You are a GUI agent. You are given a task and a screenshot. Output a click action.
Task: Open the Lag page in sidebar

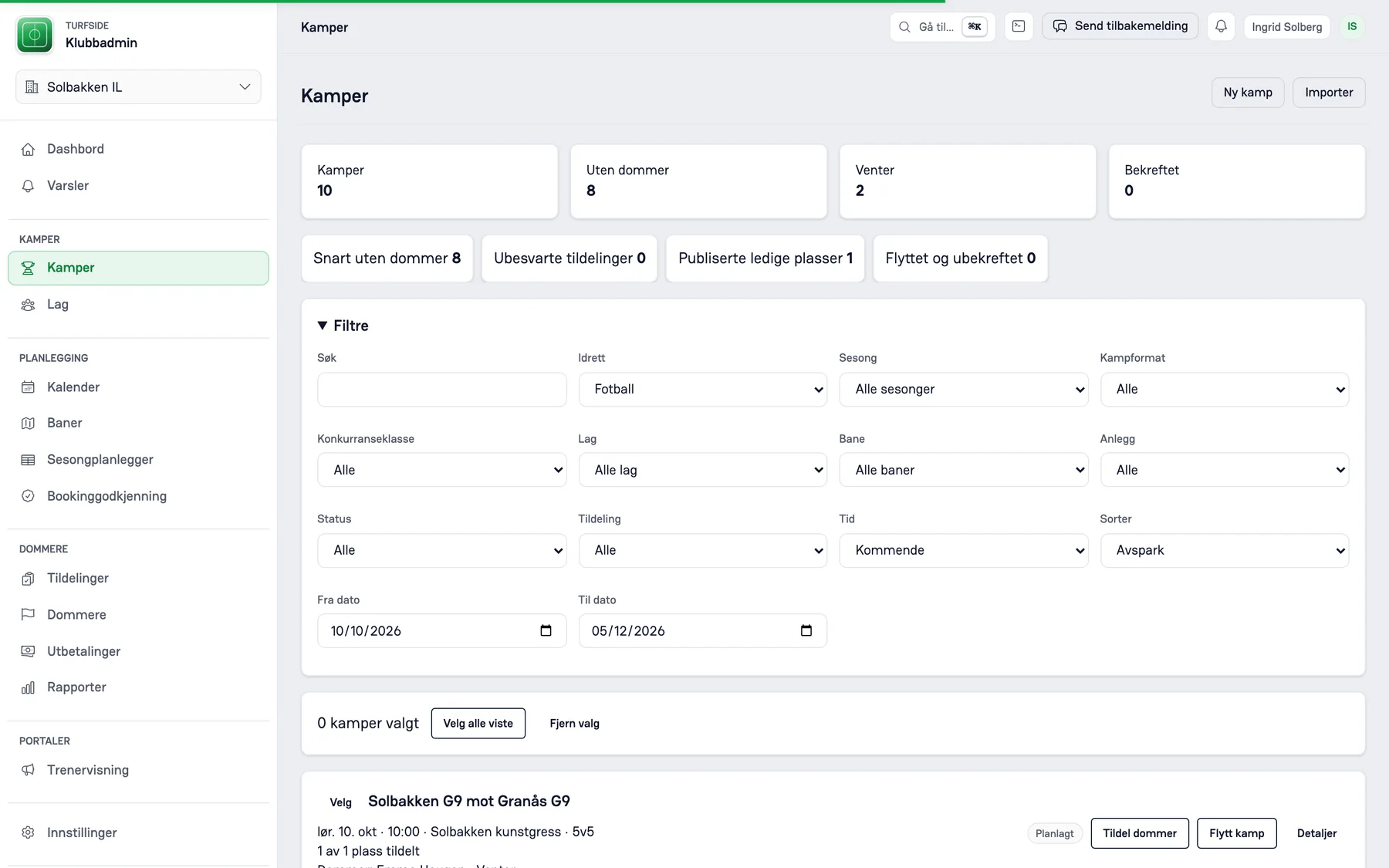(x=139, y=305)
